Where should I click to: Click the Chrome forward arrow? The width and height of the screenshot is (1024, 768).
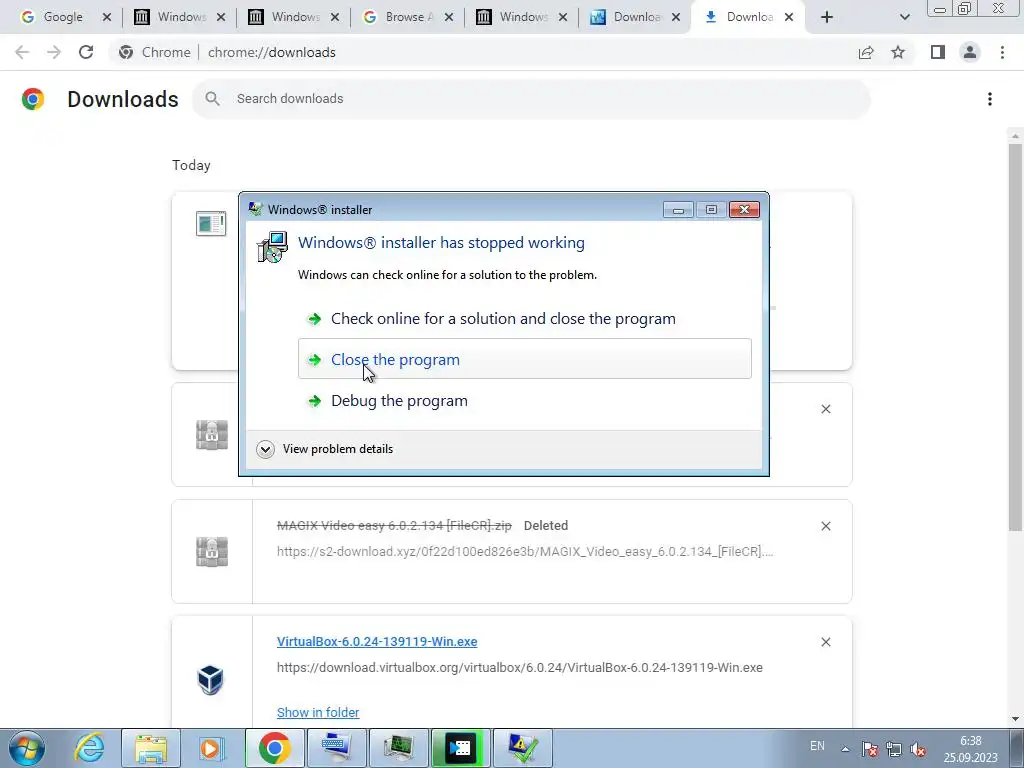pos(54,52)
